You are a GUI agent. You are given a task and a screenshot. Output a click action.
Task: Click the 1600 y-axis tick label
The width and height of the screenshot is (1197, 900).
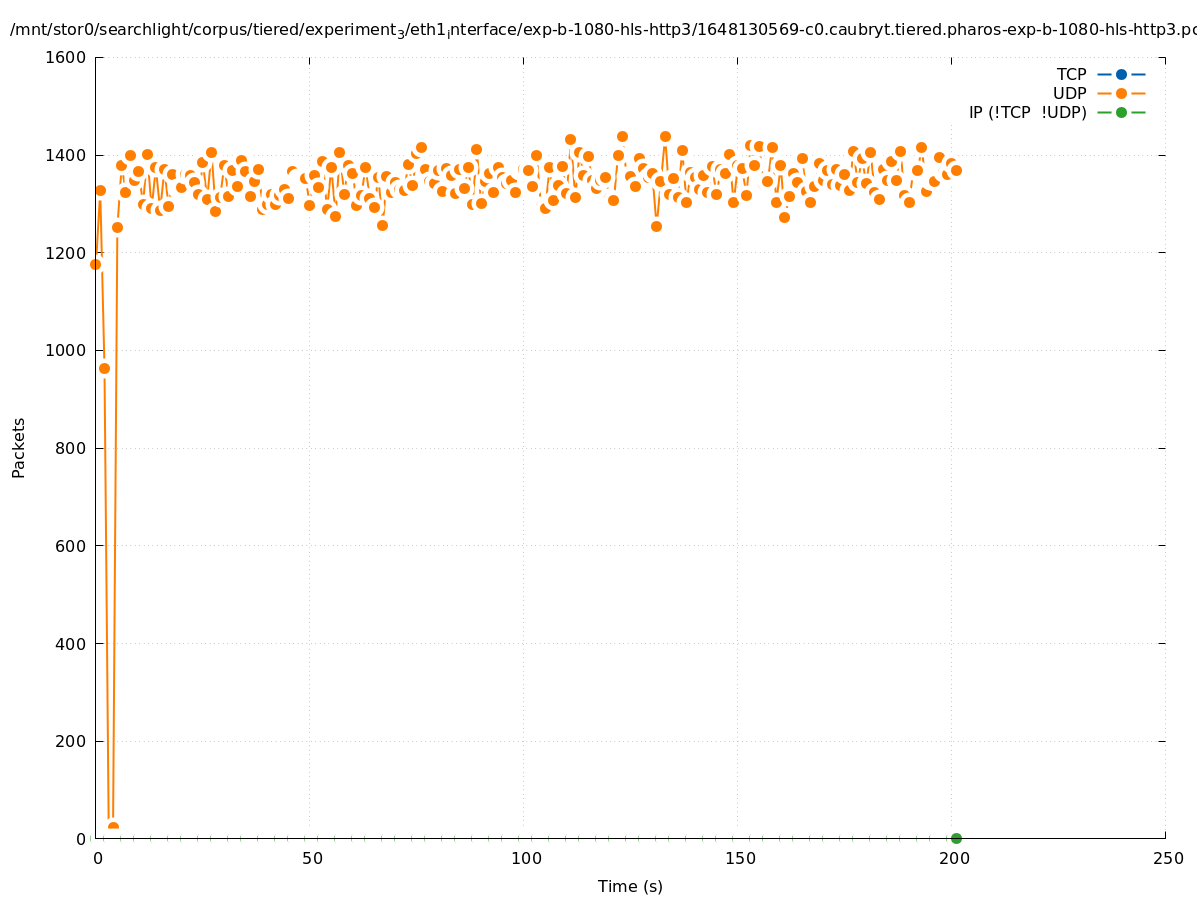tap(66, 58)
